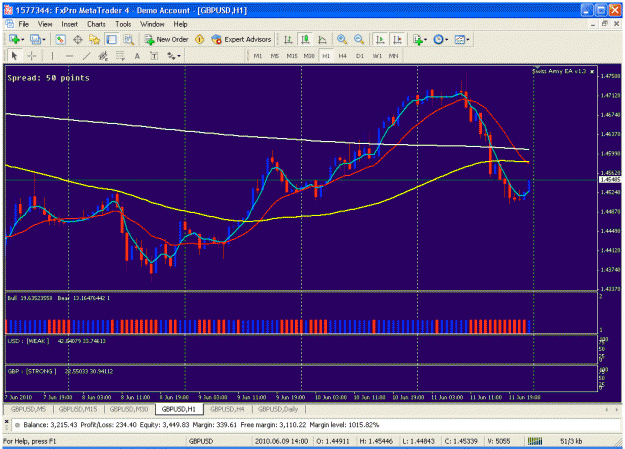Switch chart to bar chart icon
Image resolution: width=625 pixels, height=449 pixels.
tap(288, 39)
